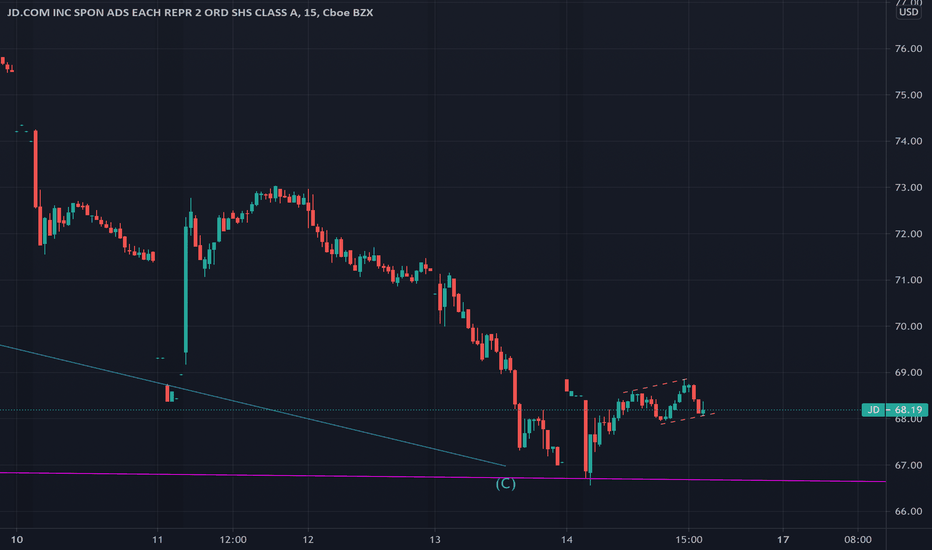Click the JD.COM INC chart title text
932x550 pixels.
coord(190,12)
